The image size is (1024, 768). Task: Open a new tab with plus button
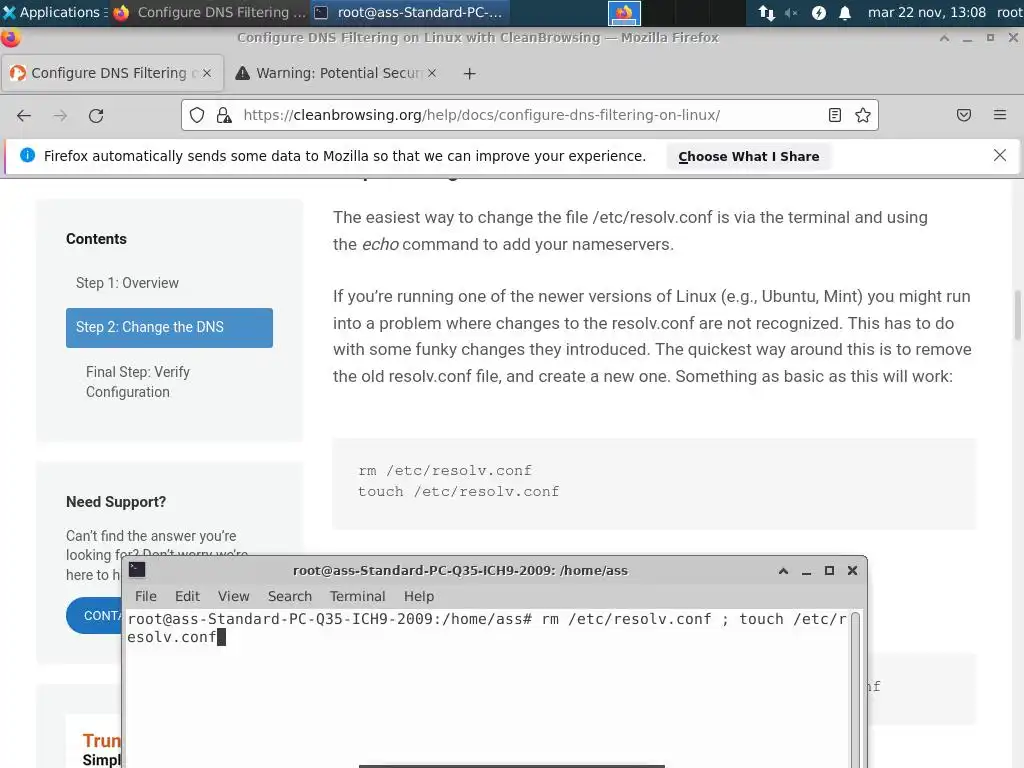pyautogui.click(x=469, y=74)
